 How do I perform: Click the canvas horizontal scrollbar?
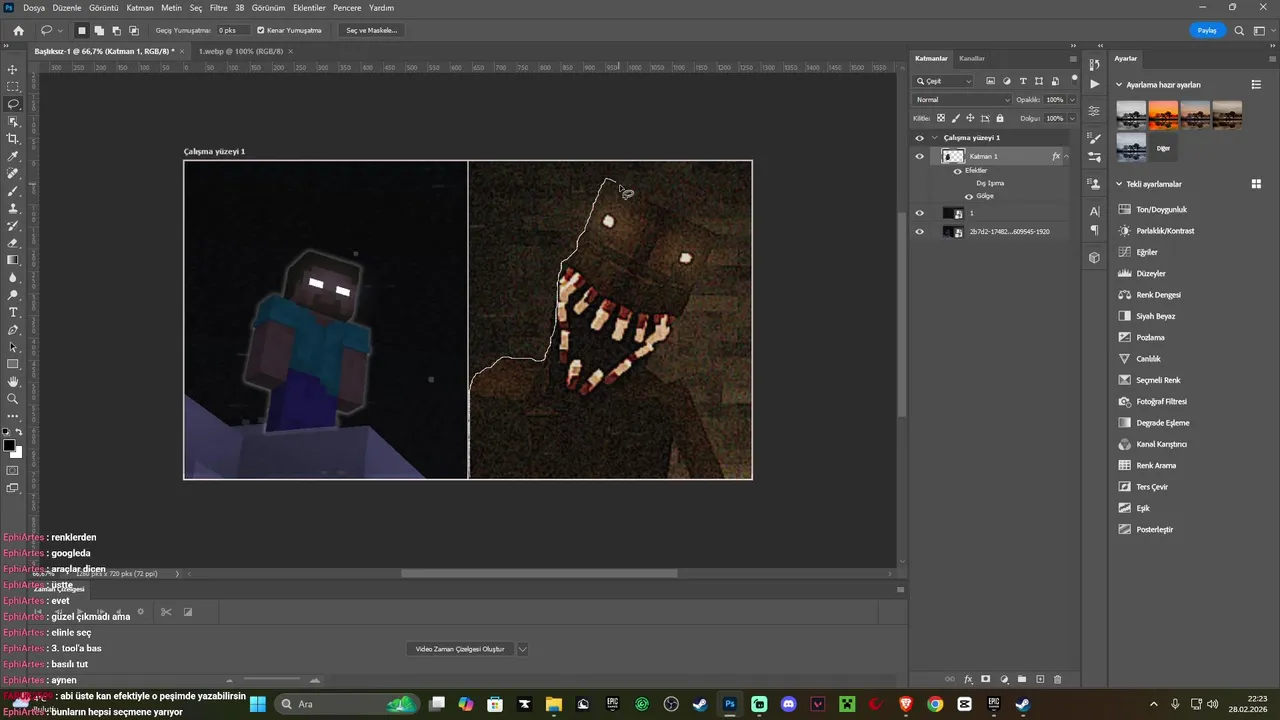click(539, 574)
